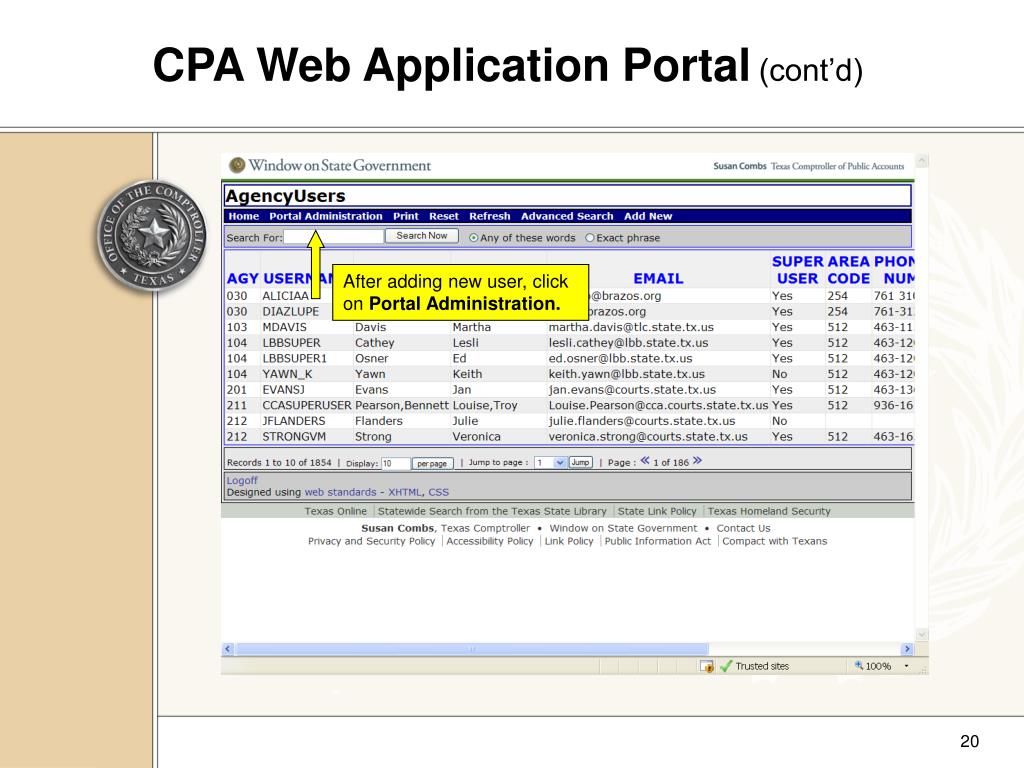Click email keith.yawn@lbb.state.tx.us
1024x768 pixels.
point(626,374)
